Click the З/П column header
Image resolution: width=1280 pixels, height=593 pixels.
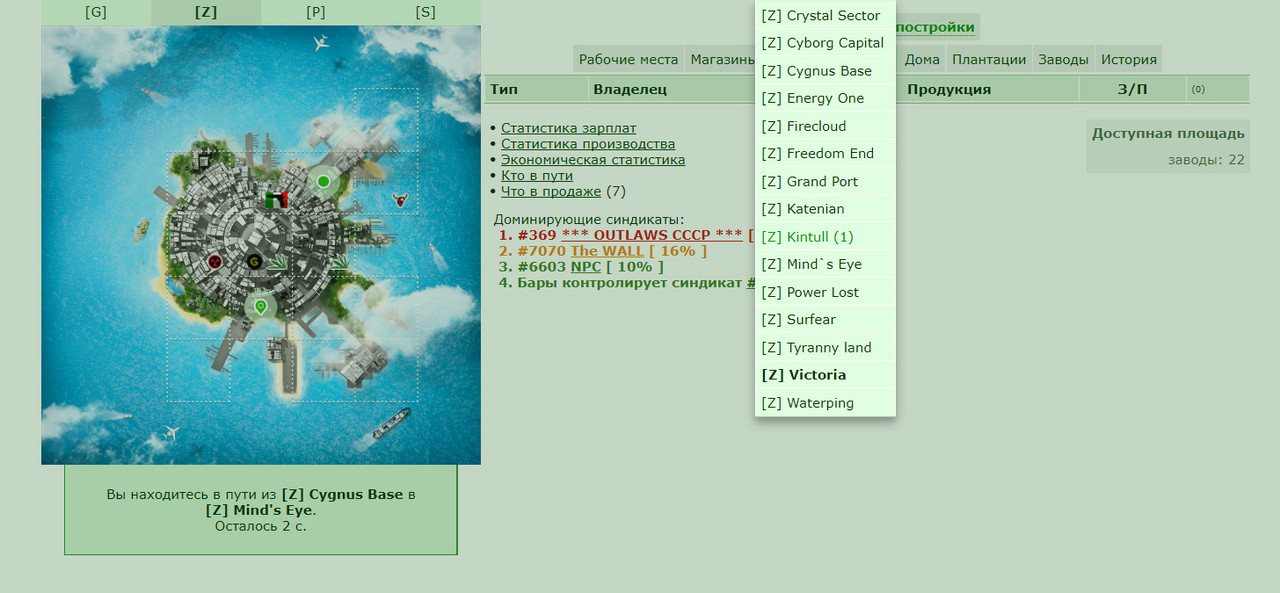point(1132,89)
